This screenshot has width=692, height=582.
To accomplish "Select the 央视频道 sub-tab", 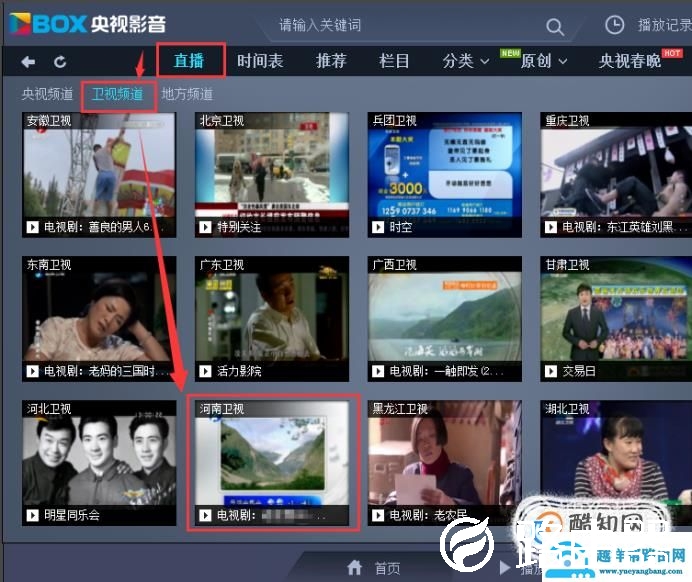I will pos(47,94).
